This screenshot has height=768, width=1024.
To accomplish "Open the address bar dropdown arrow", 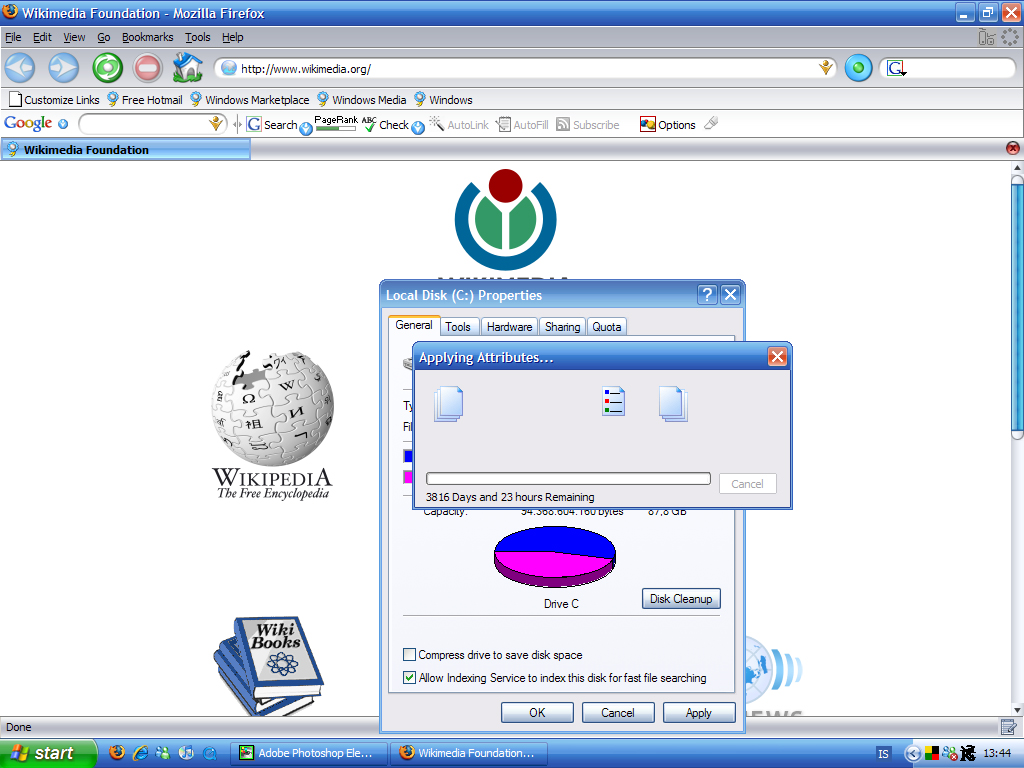I will click(825, 68).
